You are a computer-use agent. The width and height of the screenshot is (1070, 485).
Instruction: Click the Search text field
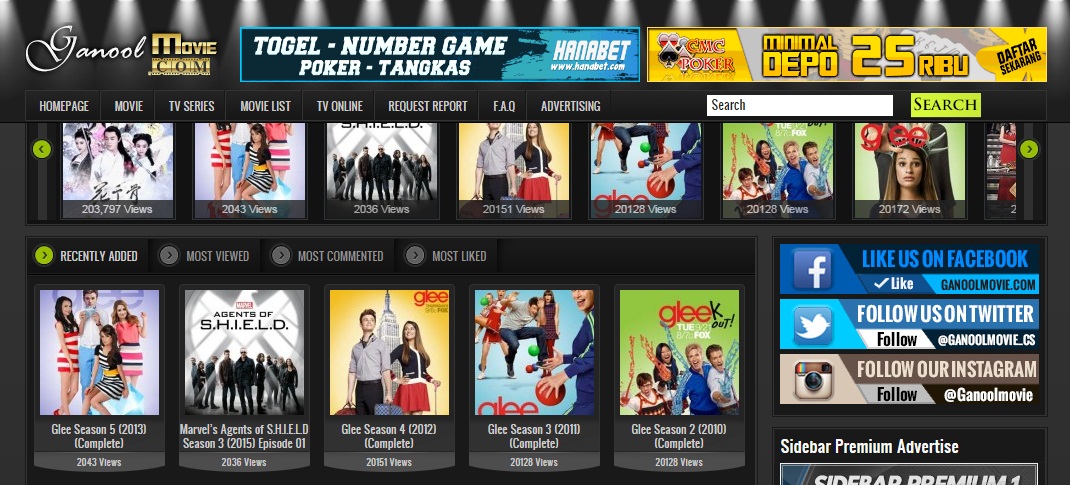point(799,105)
